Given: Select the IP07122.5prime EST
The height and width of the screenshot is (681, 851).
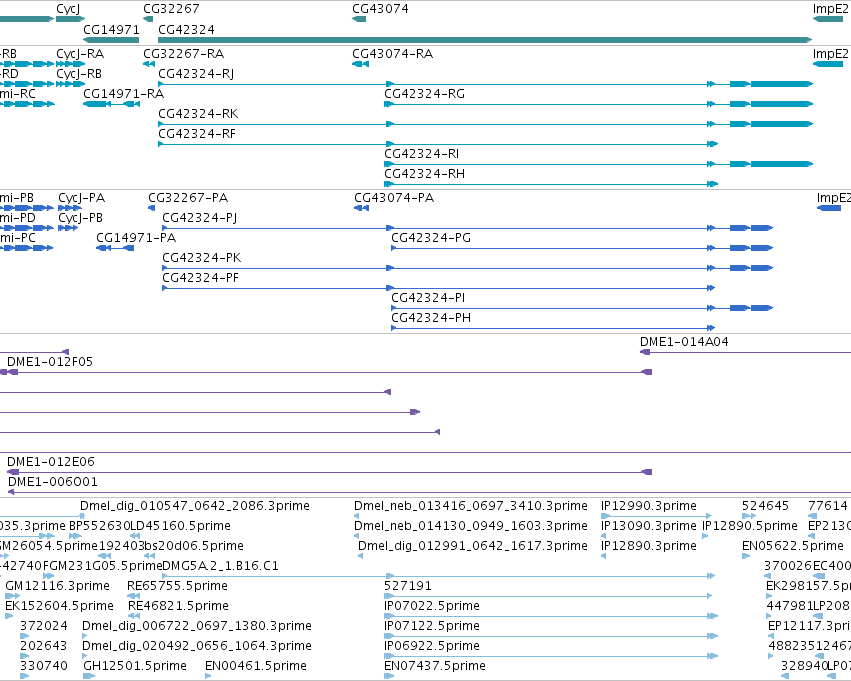Looking at the screenshot, I should (551, 636).
